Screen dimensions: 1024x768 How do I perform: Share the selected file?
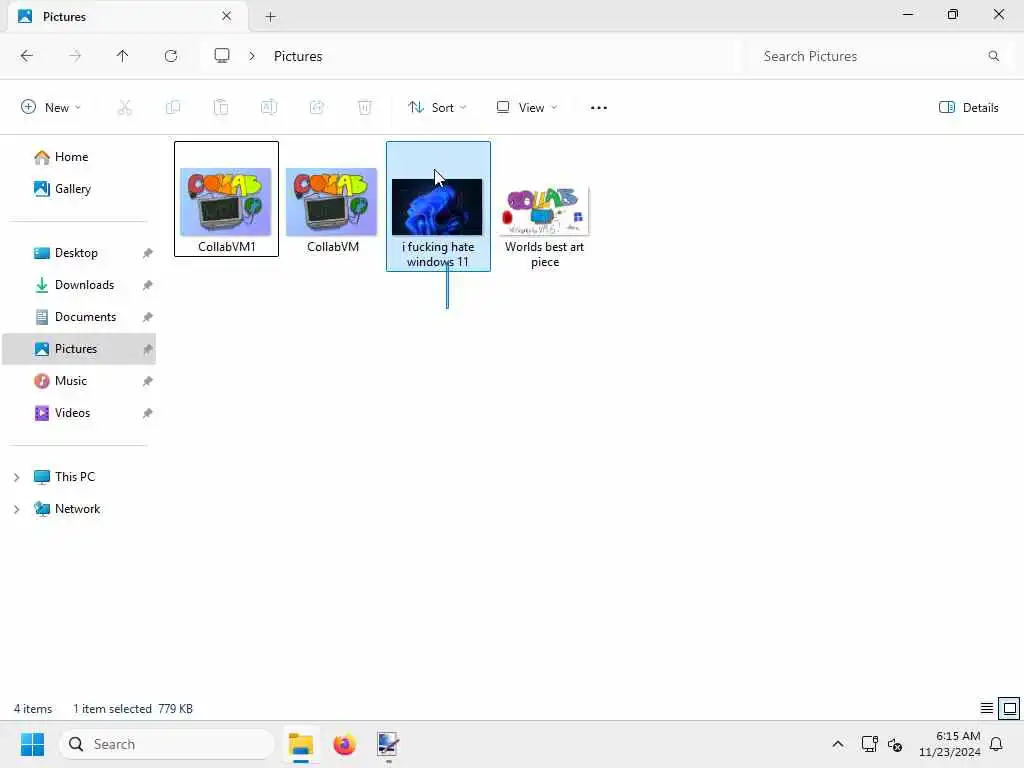pos(317,108)
